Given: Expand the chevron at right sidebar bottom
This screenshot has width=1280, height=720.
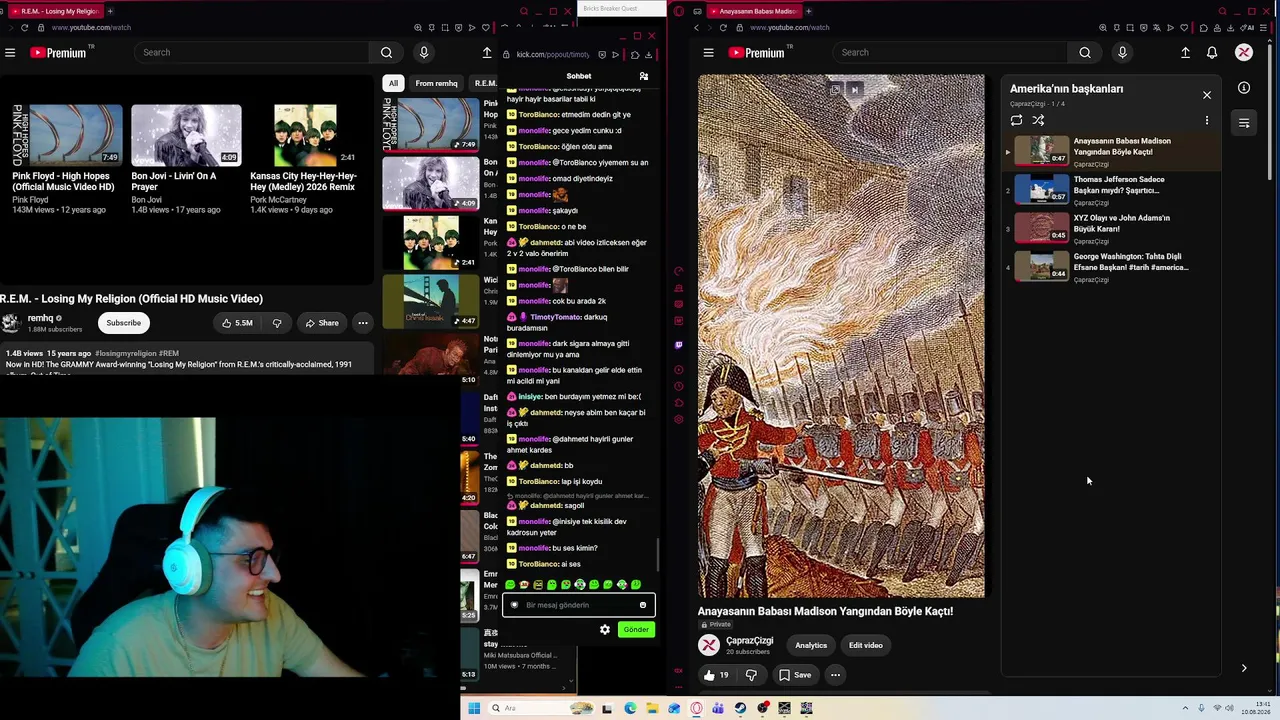Looking at the screenshot, I should point(1244,668).
